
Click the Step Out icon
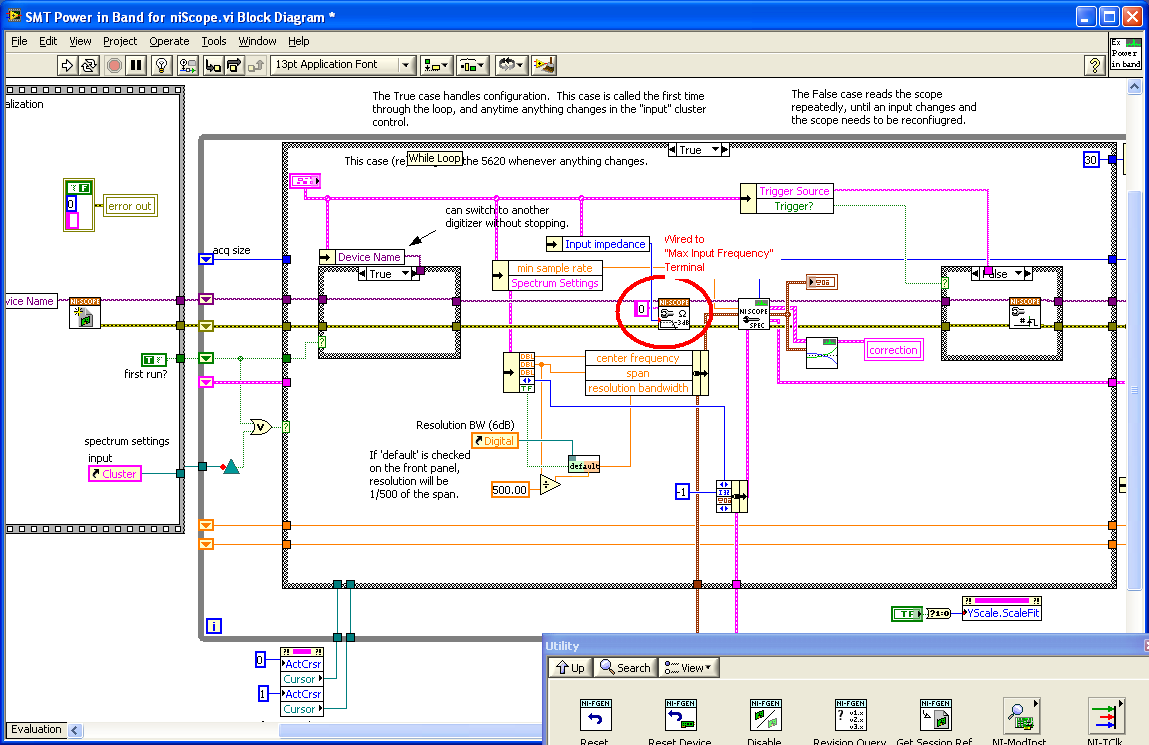(255, 65)
